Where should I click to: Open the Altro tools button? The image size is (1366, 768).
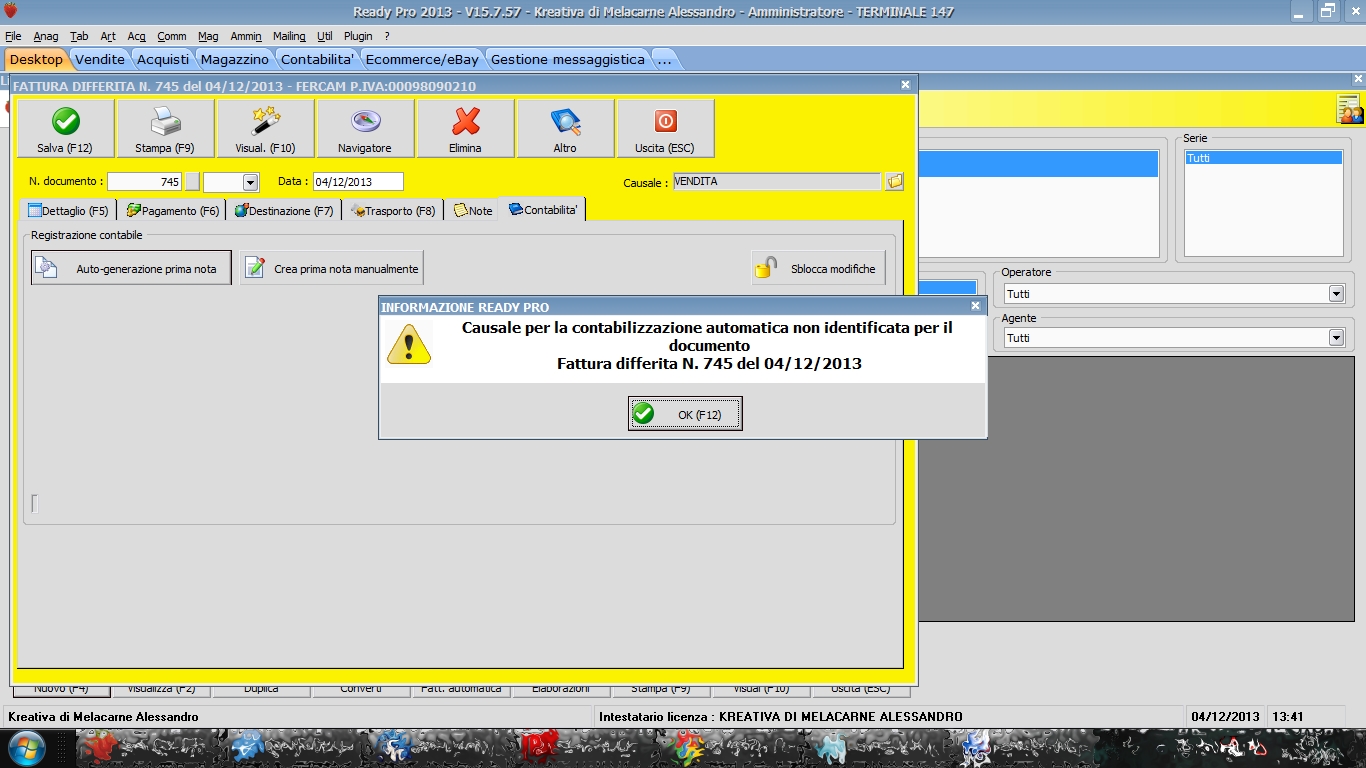pos(565,128)
